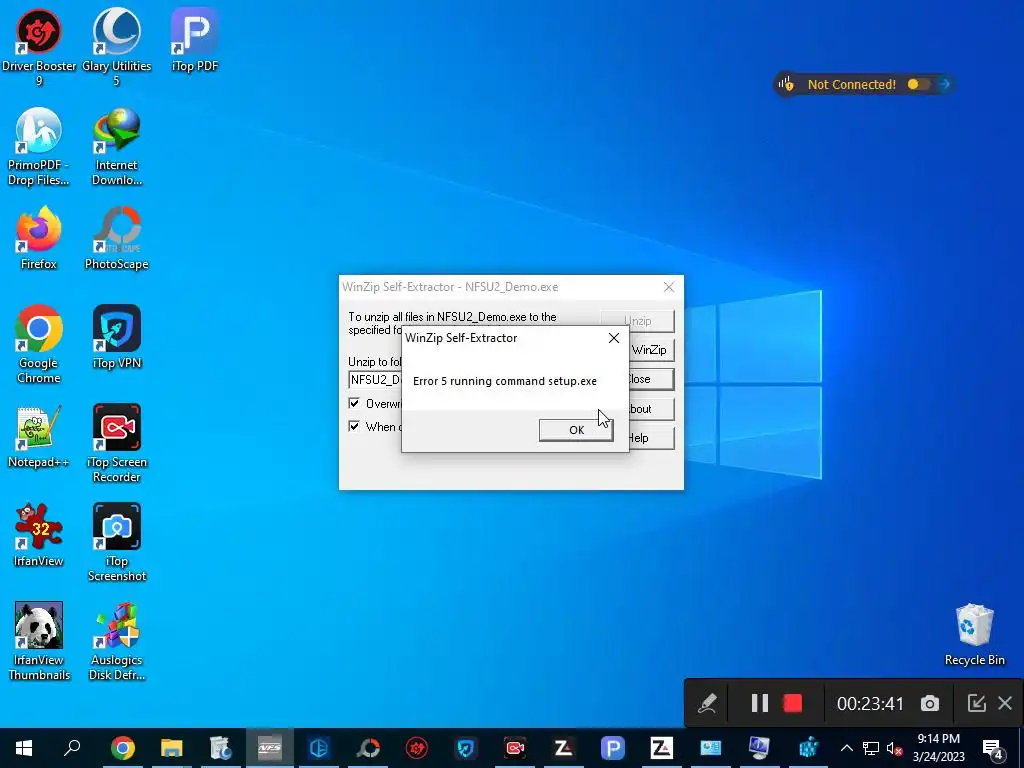Select the IrfanView Thumbnails desktop icon
The width and height of the screenshot is (1024, 768).
[x=39, y=642]
